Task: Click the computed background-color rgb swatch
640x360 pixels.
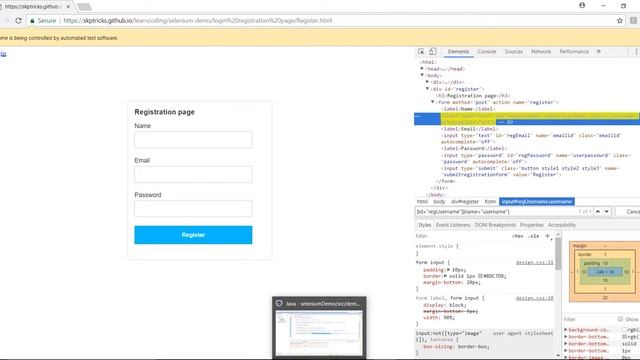Action: click(x=624, y=329)
